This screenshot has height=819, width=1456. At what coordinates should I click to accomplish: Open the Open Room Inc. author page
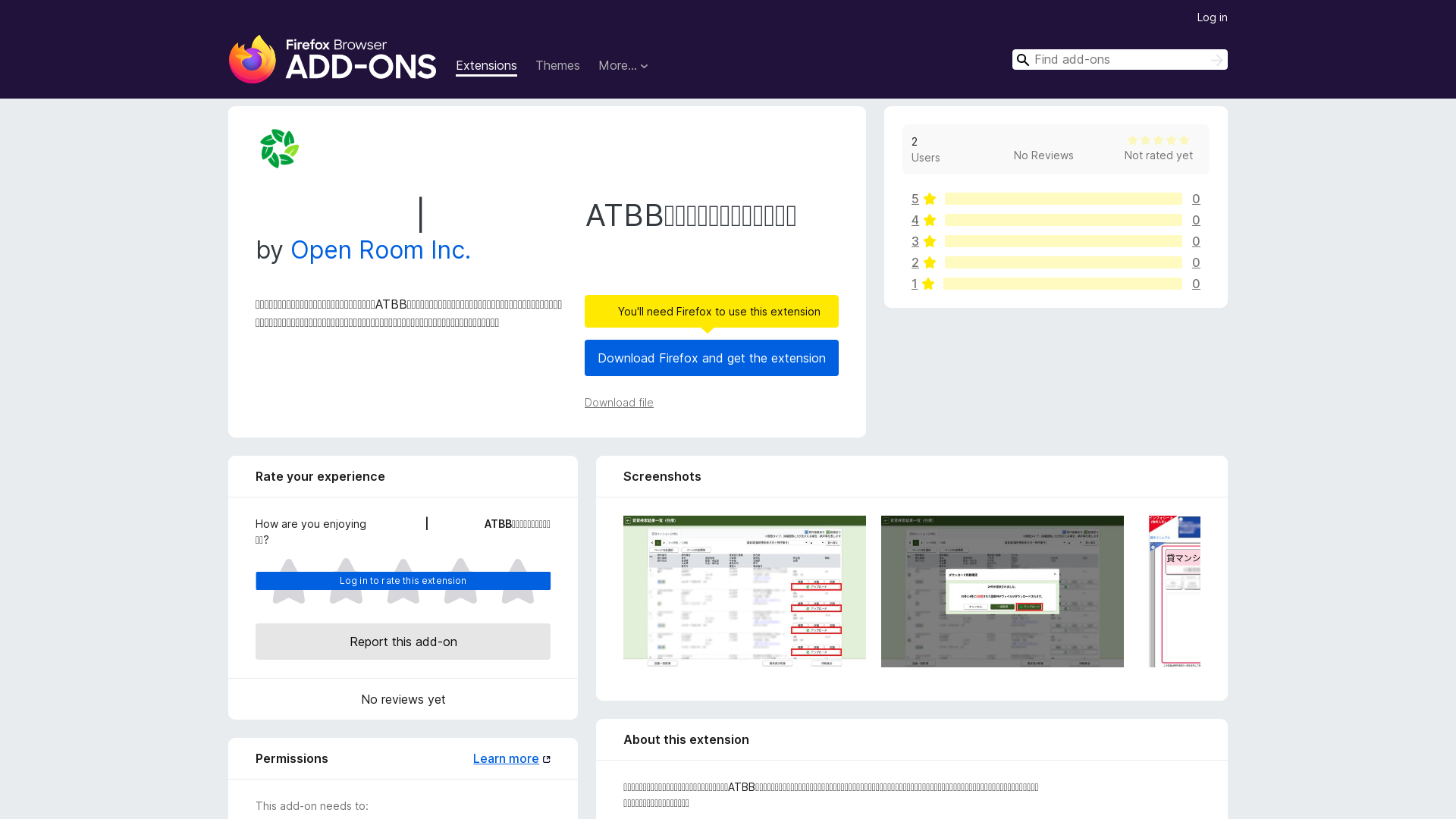[x=381, y=250]
